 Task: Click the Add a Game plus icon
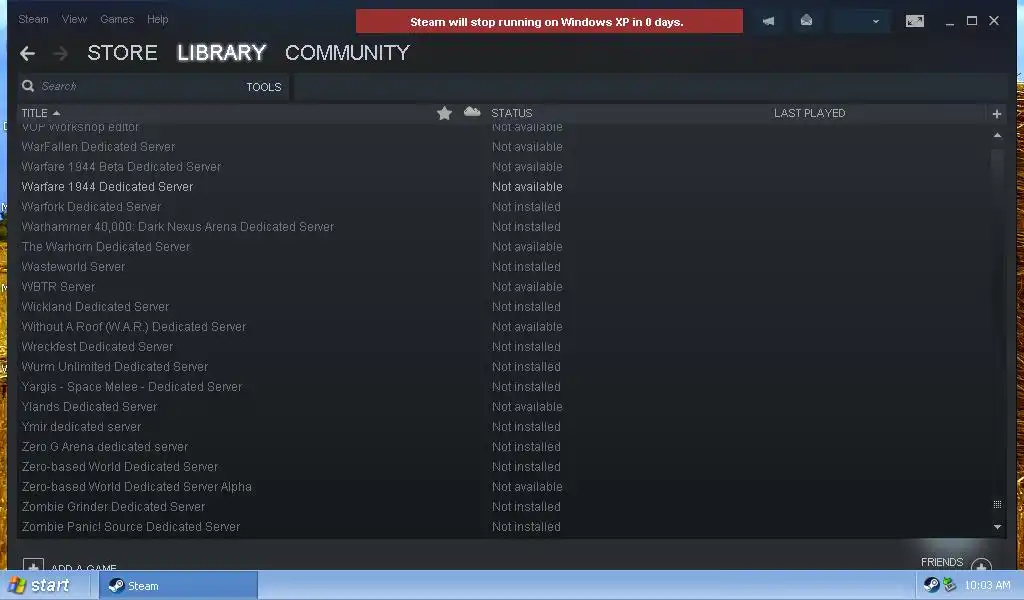pyautogui.click(x=33, y=565)
